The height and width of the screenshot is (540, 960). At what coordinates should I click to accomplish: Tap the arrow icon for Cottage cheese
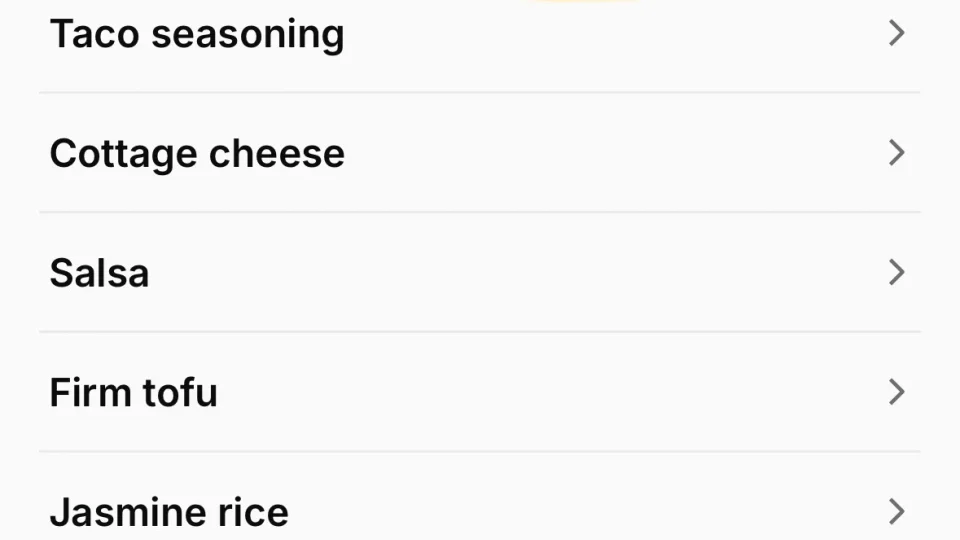tap(896, 153)
